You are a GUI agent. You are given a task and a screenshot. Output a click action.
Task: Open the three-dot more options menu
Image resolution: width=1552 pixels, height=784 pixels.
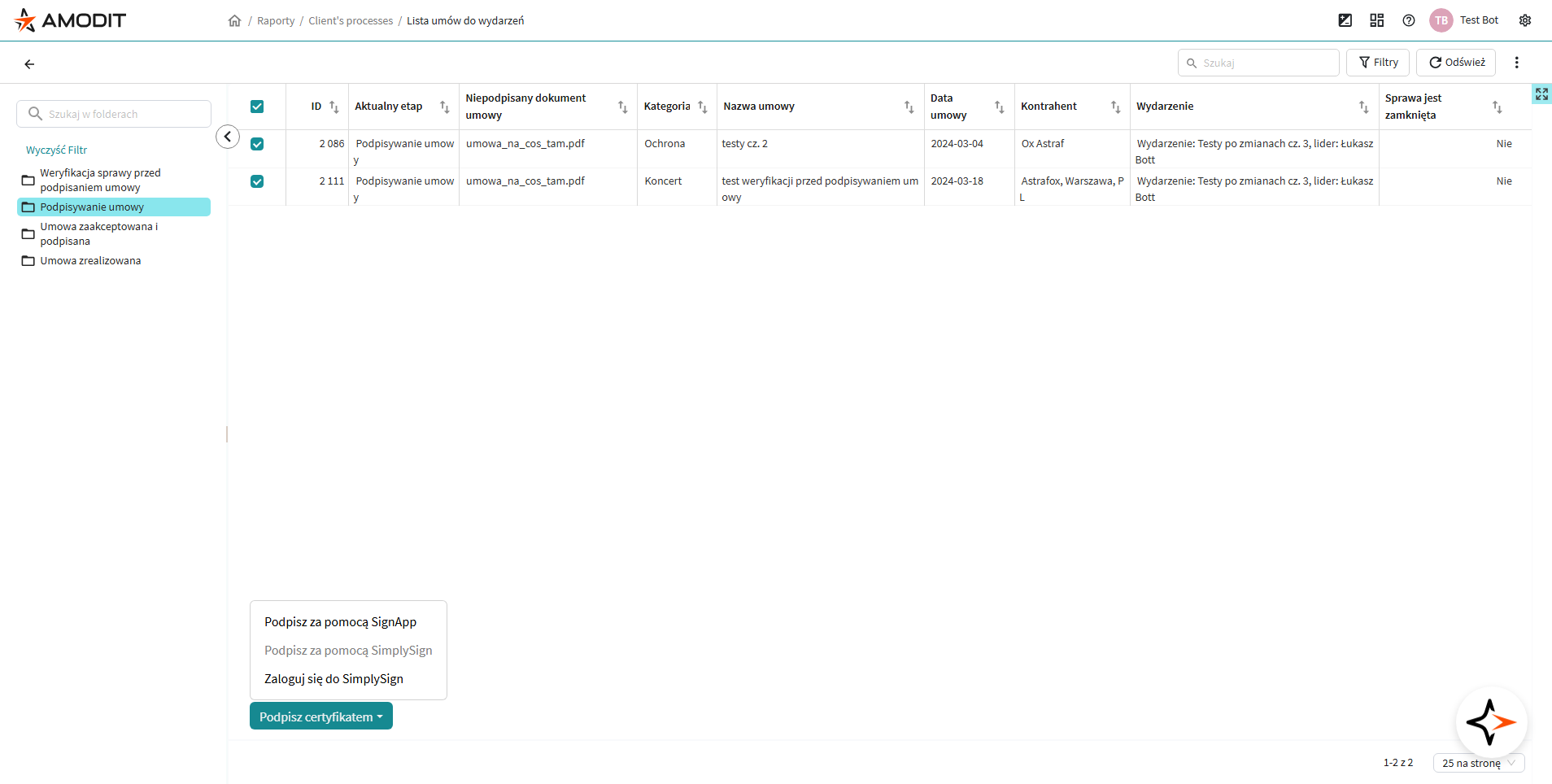pos(1517,63)
